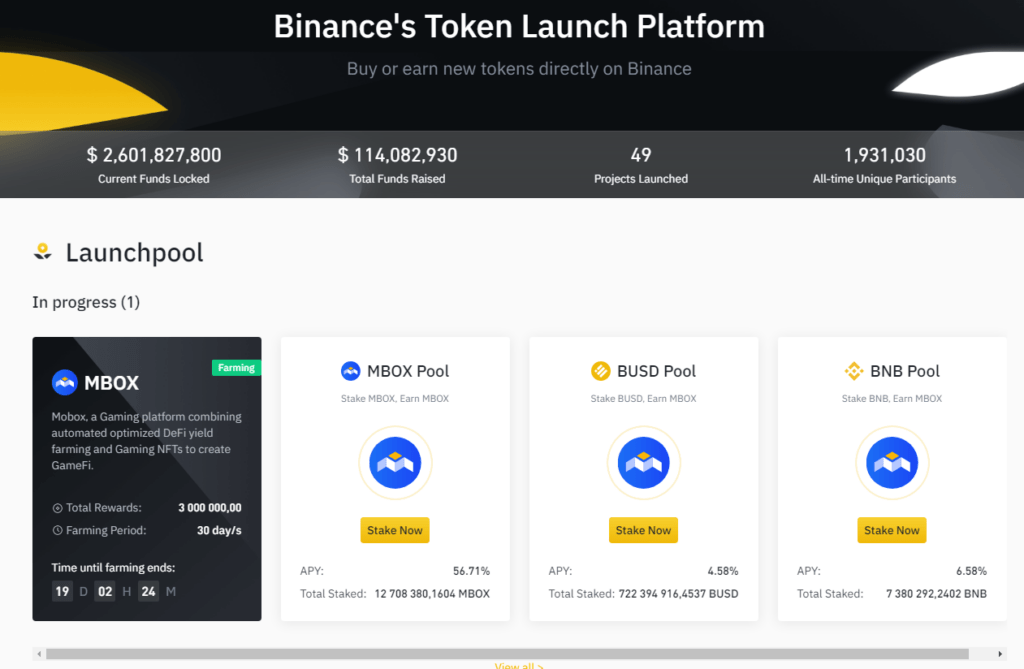Viewport: 1024px width, 669px height.
Task: Select the large circular logo in BUSD Pool card
Action: tap(643, 463)
